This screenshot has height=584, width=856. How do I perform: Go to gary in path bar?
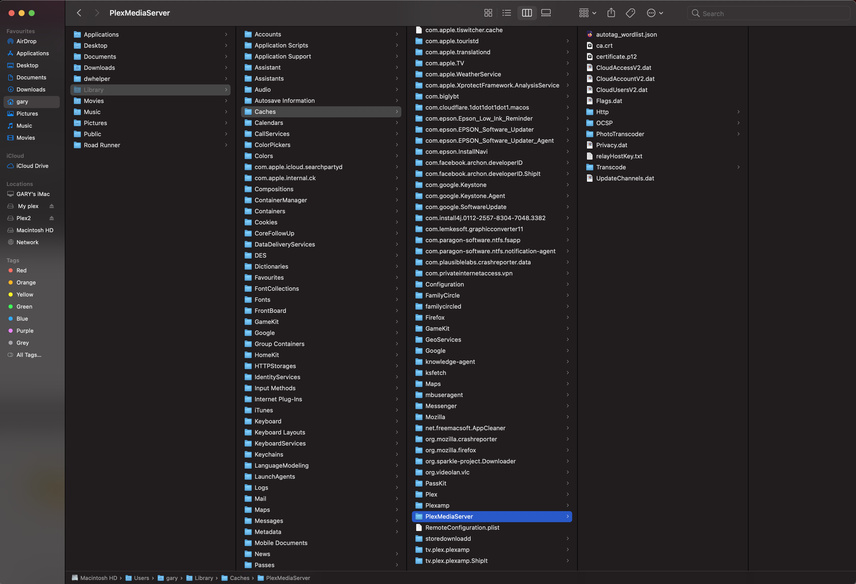point(168,578)
